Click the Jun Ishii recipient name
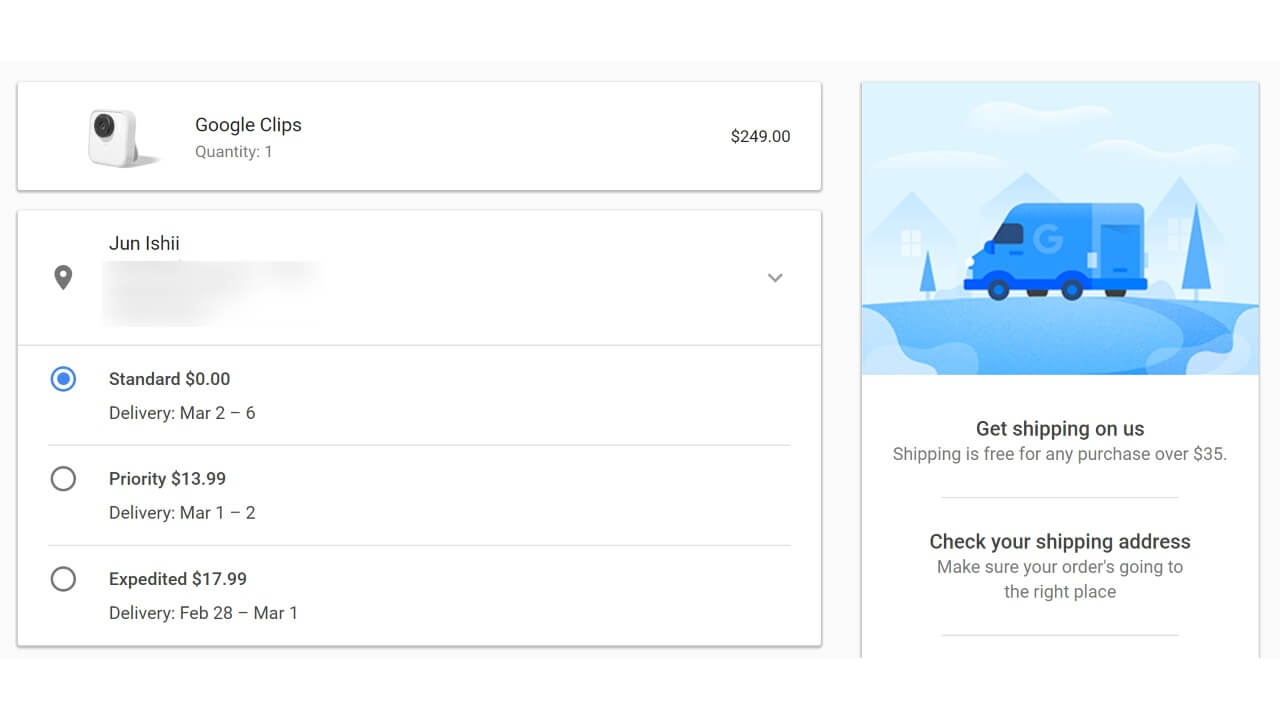The image size is (1280, 720). (144, 243)
